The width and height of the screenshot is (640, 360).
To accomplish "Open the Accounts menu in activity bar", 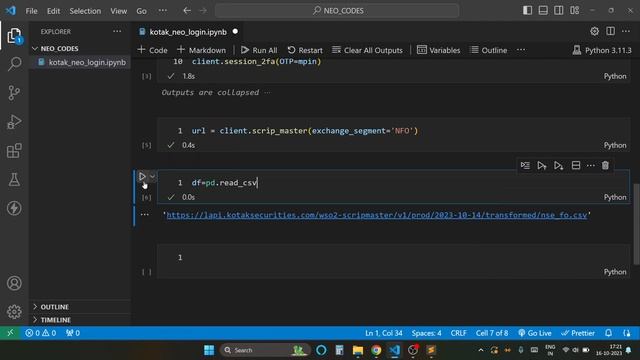I will click(x=14, y=283).
